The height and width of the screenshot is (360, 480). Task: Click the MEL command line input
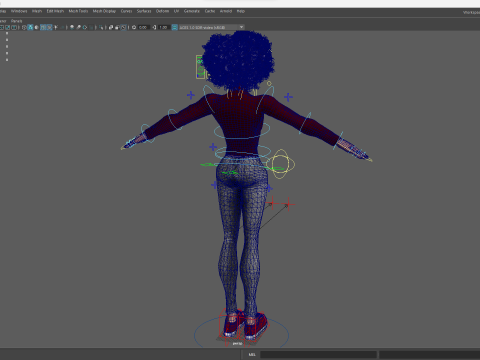click(318, 354)
